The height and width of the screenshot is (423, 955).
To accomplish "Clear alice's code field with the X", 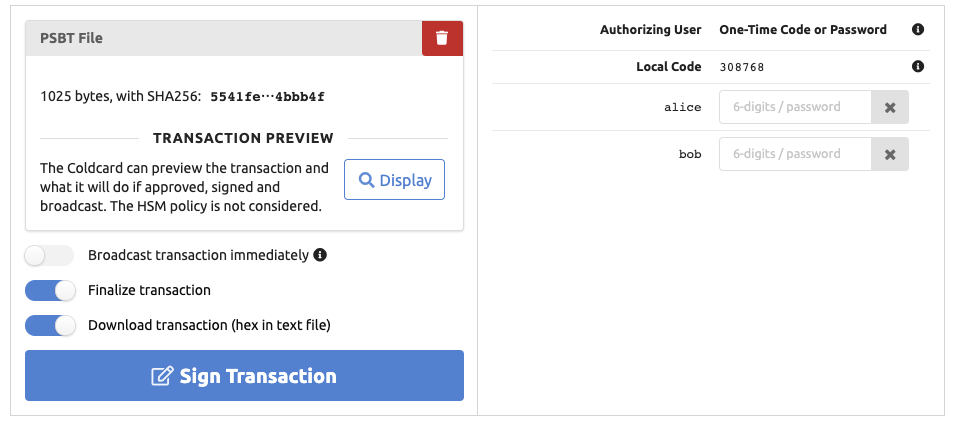I will [x=890, y=107].
